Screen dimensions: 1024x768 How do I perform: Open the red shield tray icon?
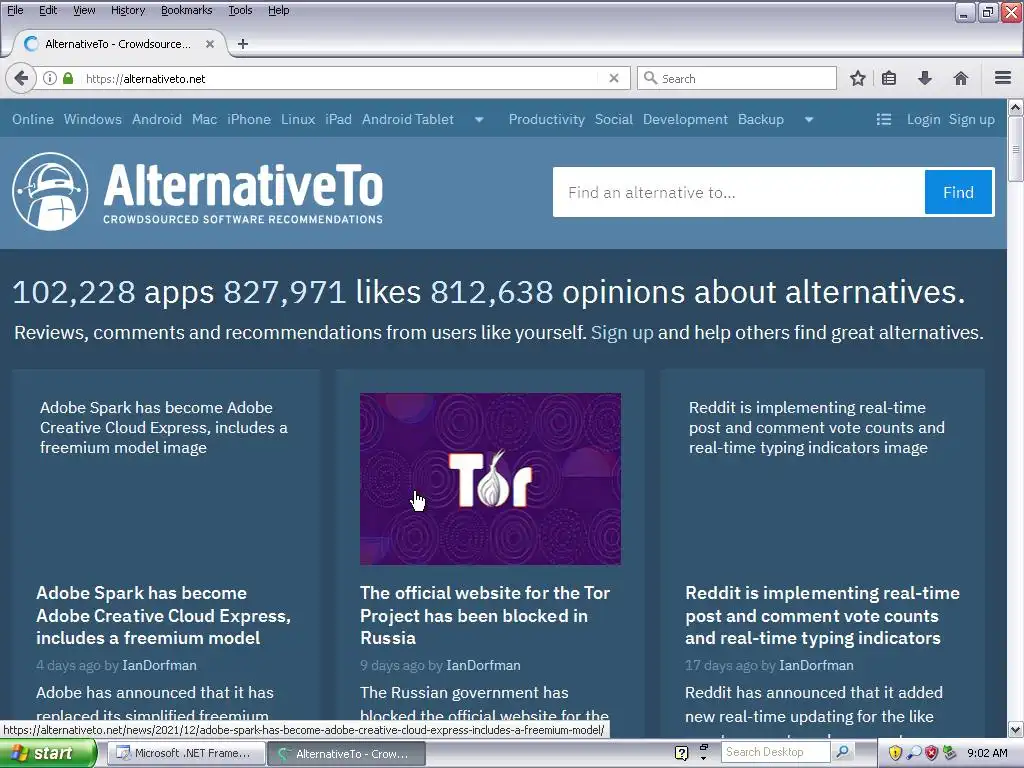(x=932, y=753)
